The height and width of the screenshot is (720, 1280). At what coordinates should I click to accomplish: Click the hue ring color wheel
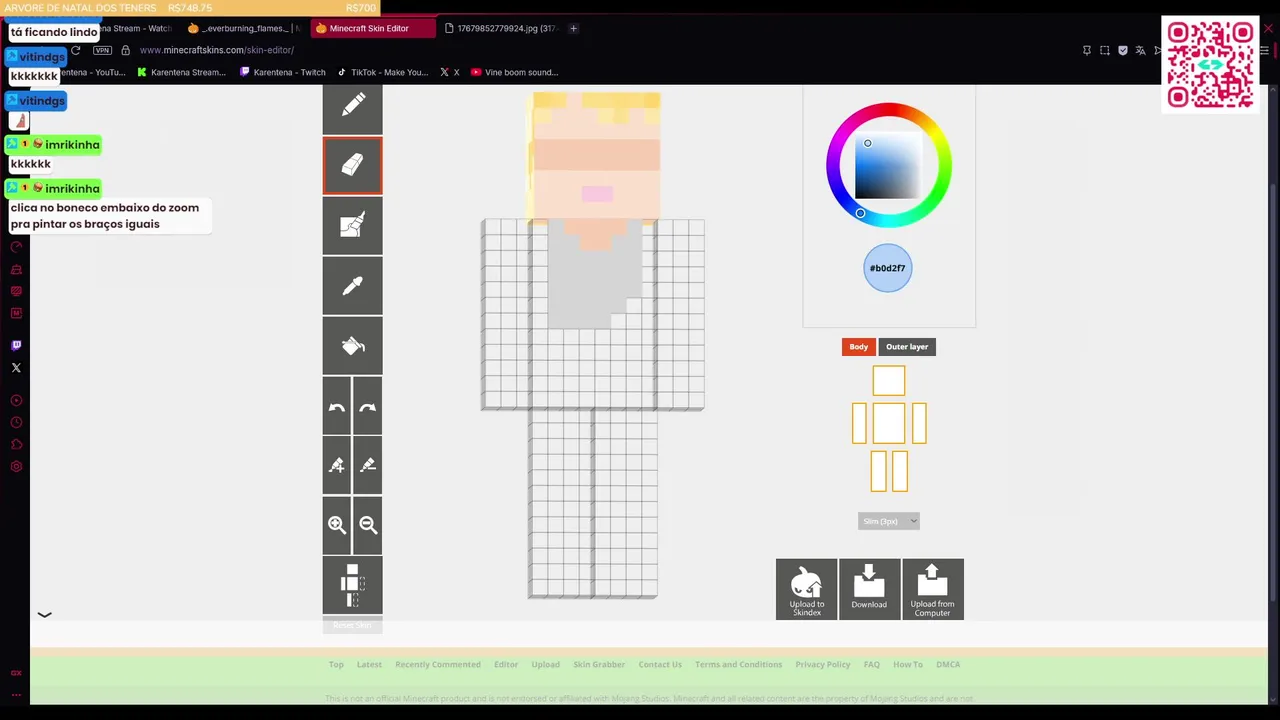tap(889, 110)
